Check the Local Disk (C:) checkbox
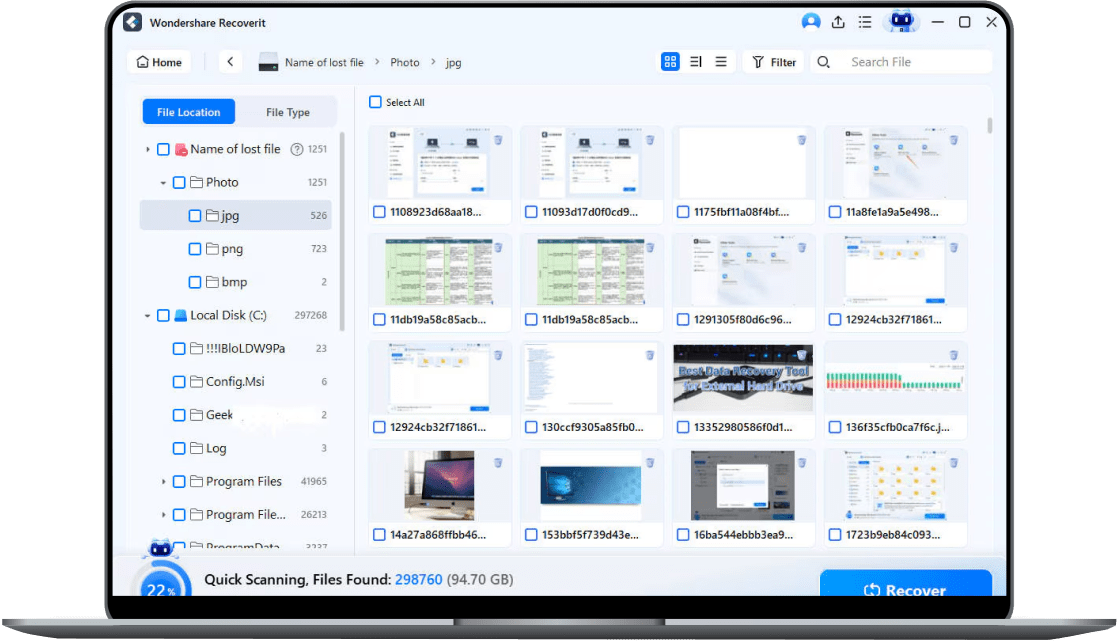The image size is (1117, 642). 163,315
